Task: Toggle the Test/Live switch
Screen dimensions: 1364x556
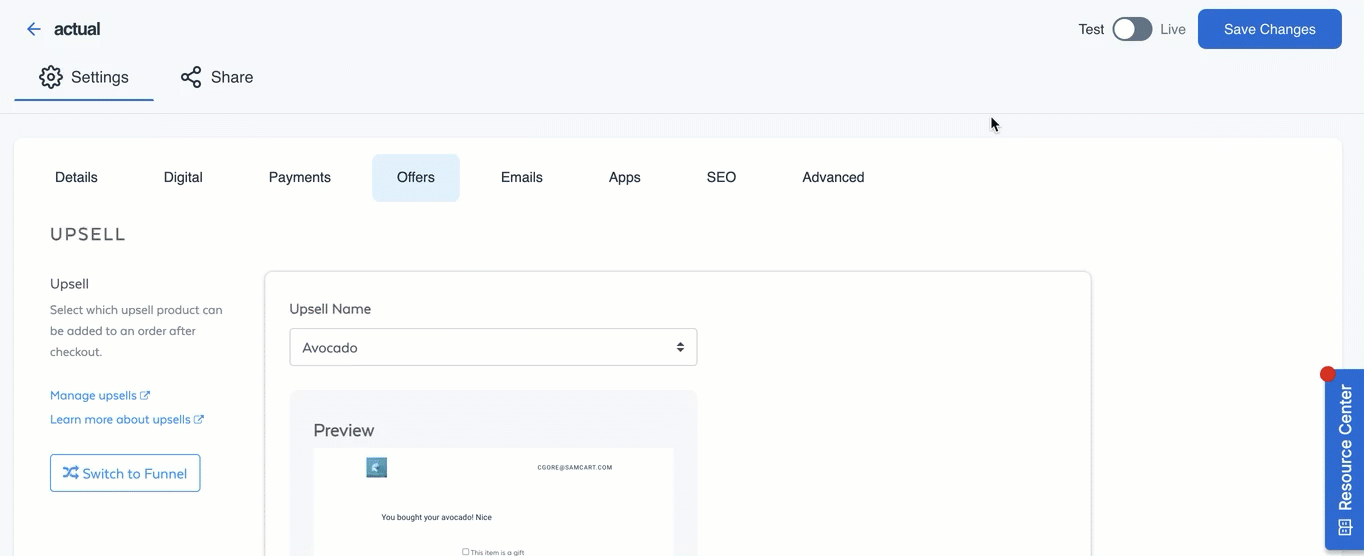Action: pos(1132,29)
